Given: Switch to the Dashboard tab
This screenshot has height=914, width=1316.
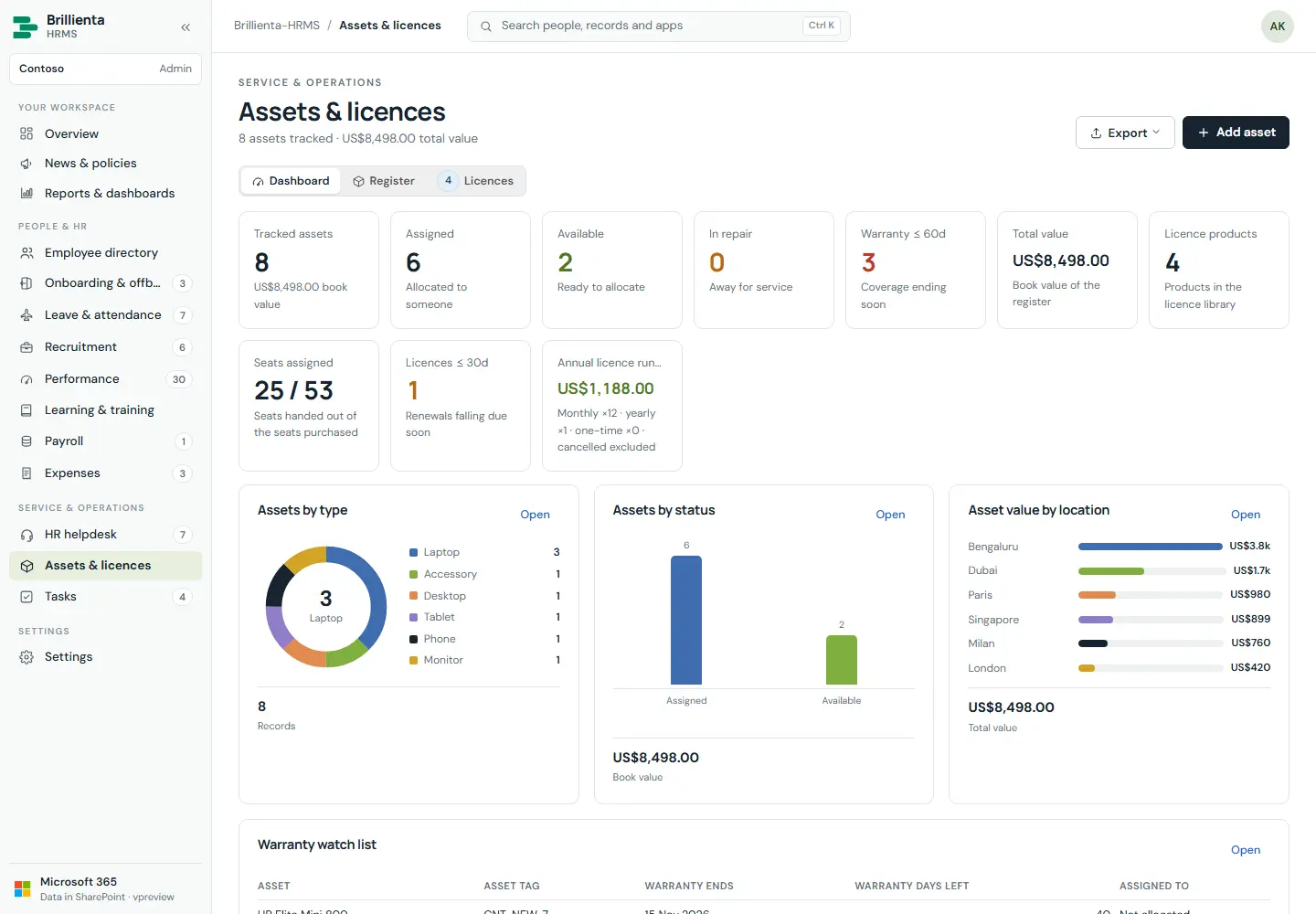Looking at the screenshot, I should [291, 181].
